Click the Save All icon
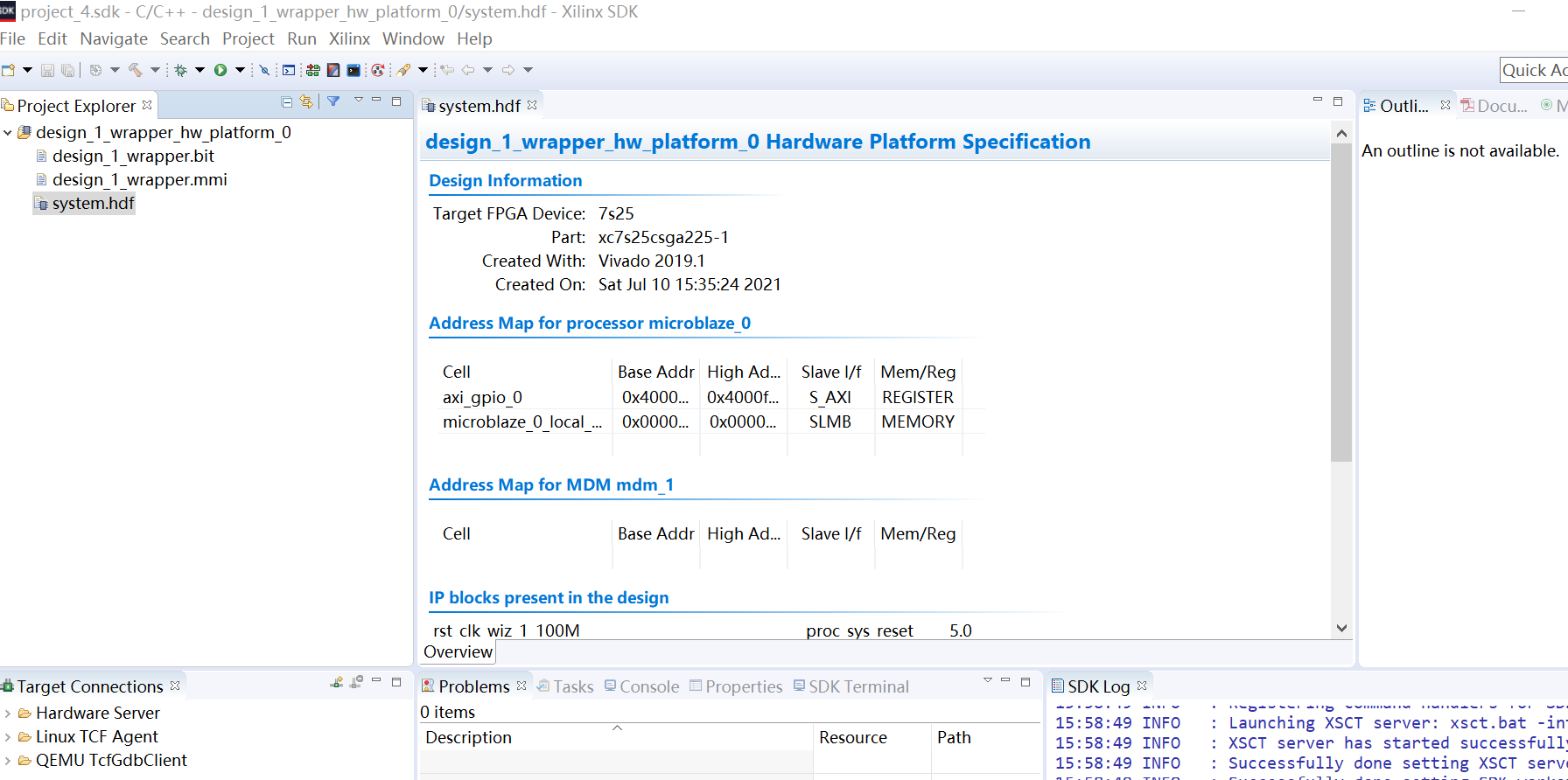Image resolution: width=1568 pixels, height=780 pixels. pyautogui.click(x=67, y=70)
